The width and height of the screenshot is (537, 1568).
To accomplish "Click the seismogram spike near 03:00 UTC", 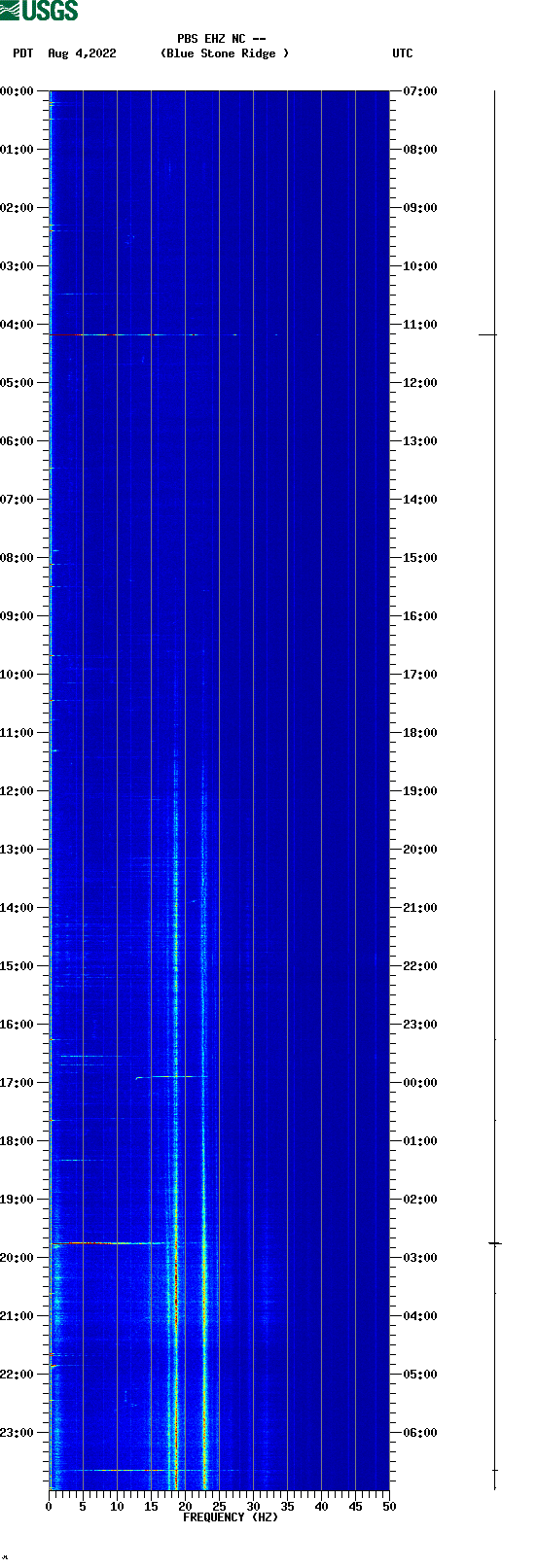I will (x=494, y=1243).
